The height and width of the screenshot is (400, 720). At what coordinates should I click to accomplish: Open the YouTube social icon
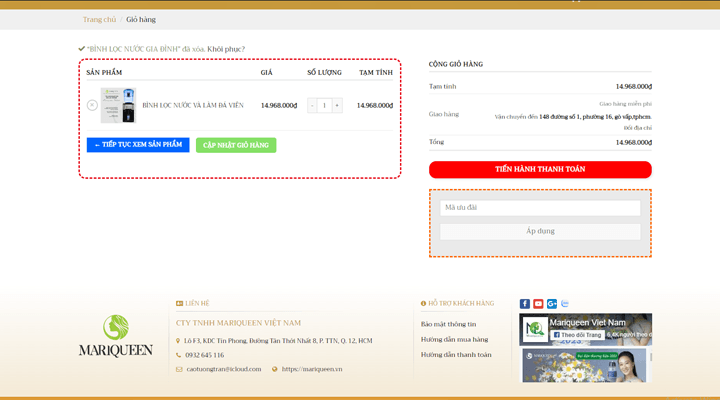[x=538, y=304]
